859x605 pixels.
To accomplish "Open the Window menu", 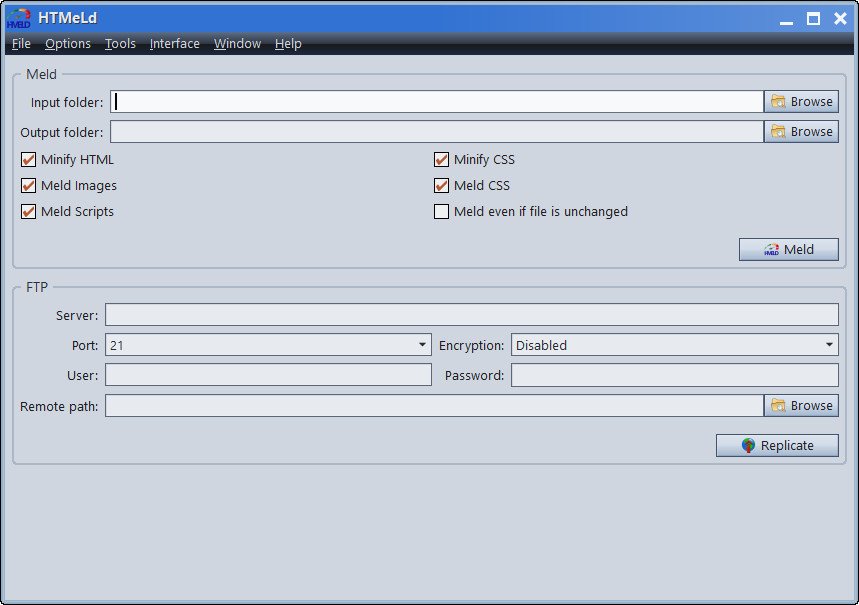I will (x=237, y=43).
